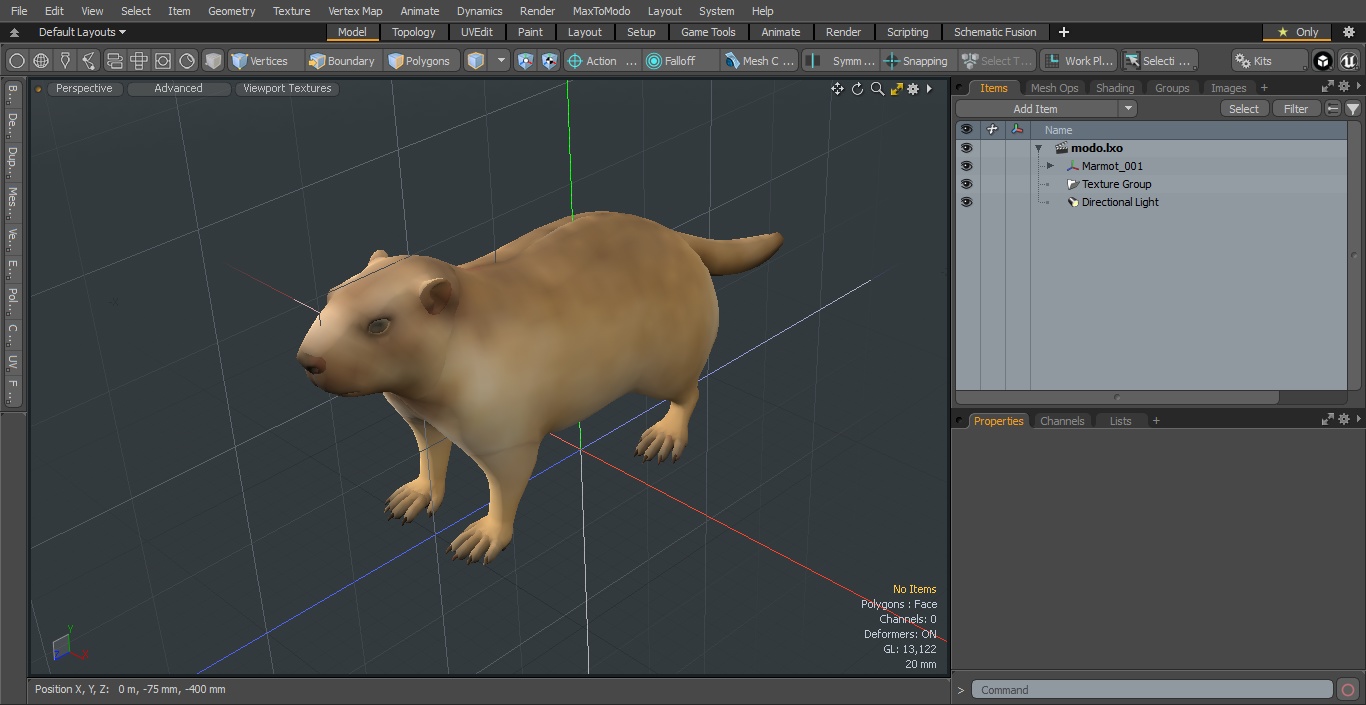Open the Selection tools button
1366x705 pixels.
(x=1158, y=61)
